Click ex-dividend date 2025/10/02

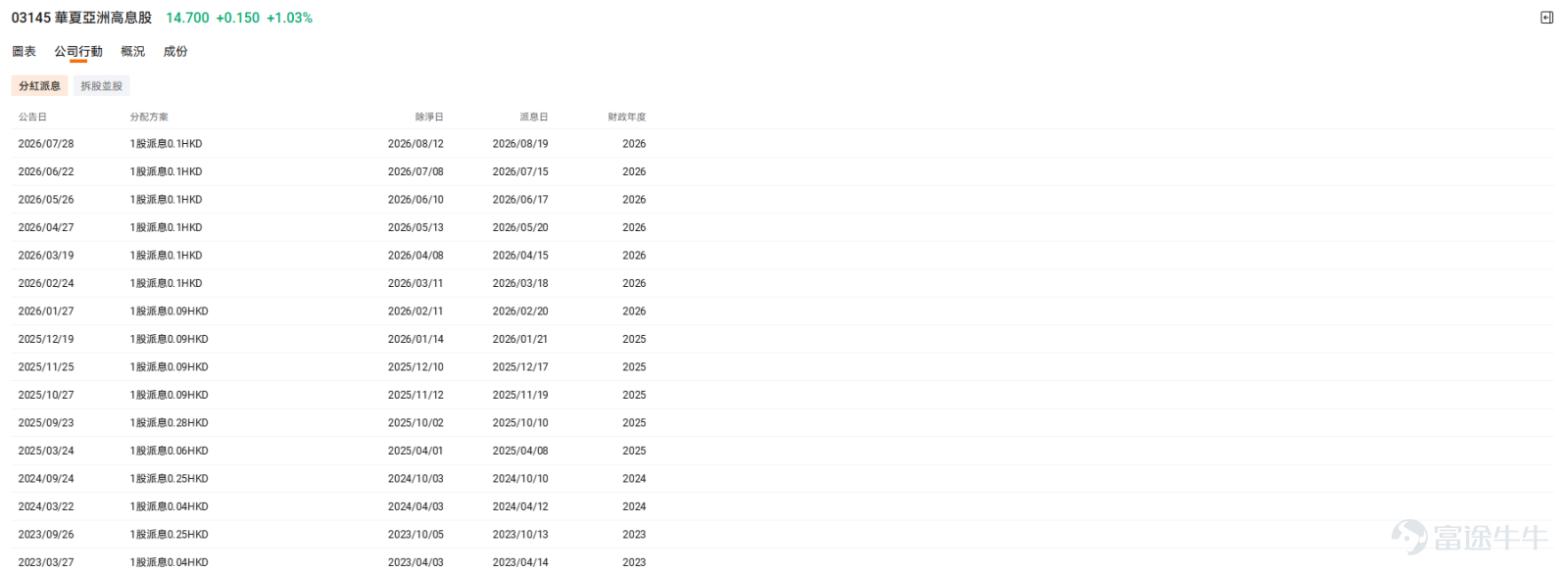[416, 423]
